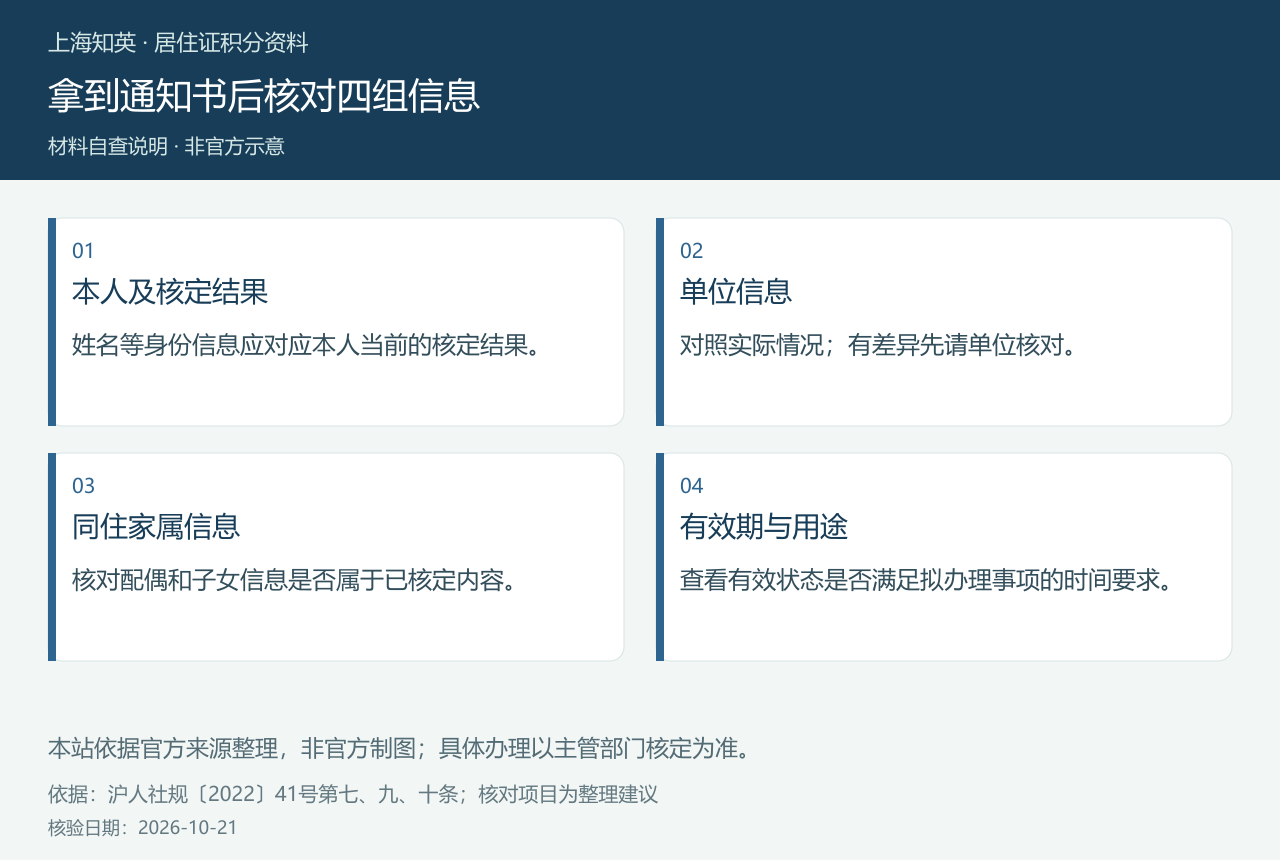Click card number 03
1280x860 pixels.
coord(83,486)
